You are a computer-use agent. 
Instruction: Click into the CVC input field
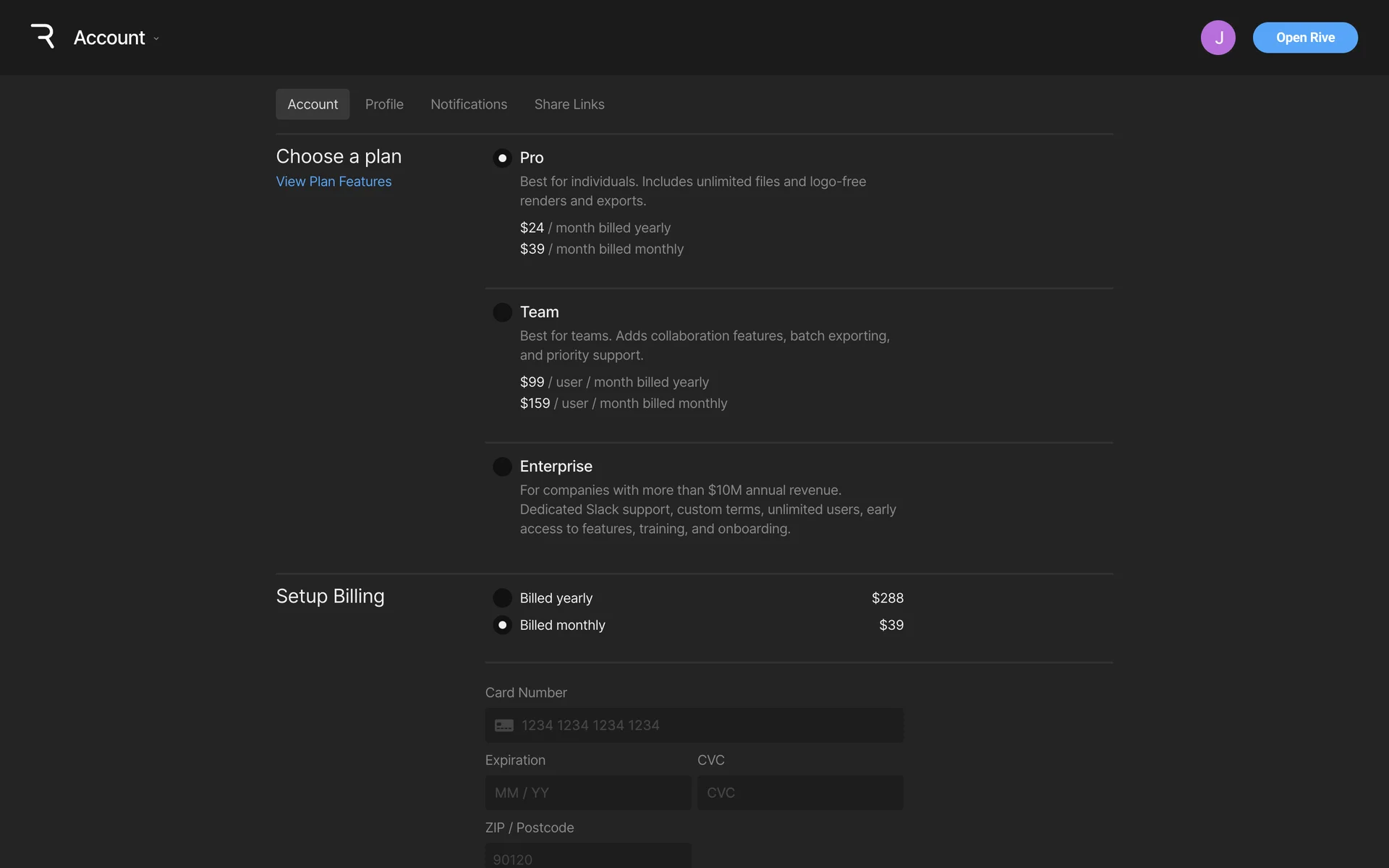799,793
